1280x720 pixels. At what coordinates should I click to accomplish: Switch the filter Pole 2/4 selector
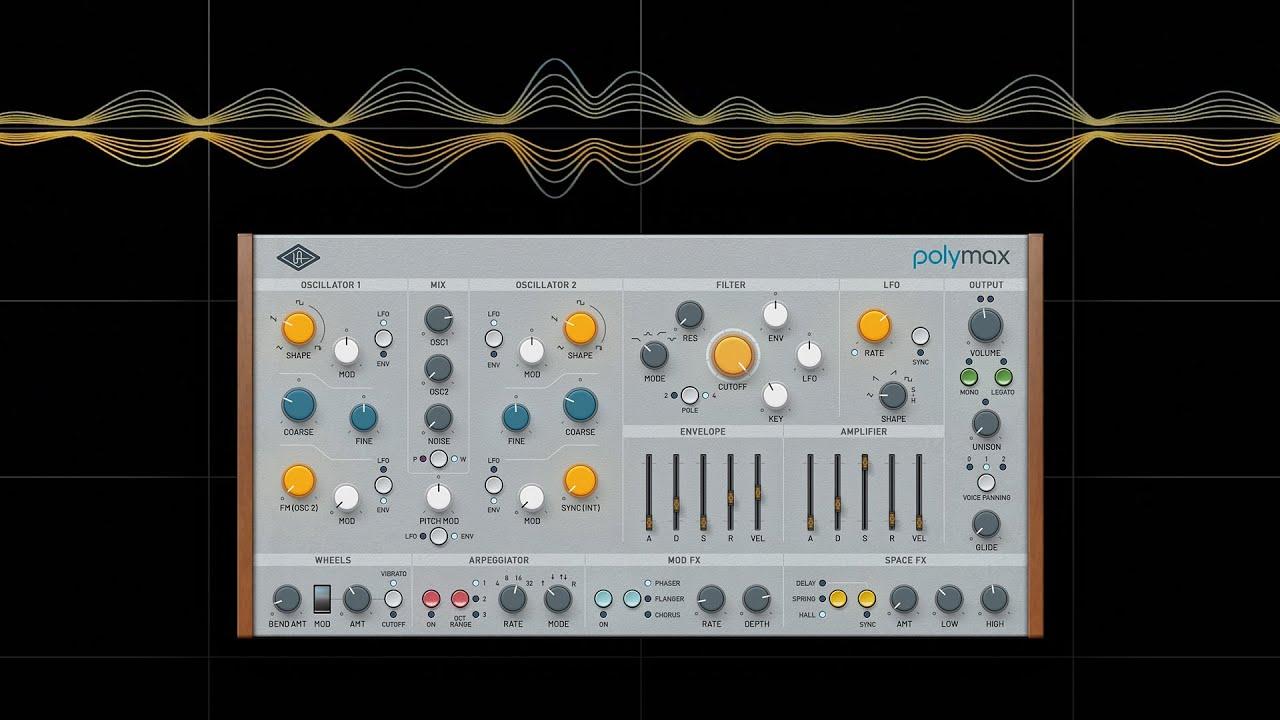pyautogui.click(x=689, y=396)
